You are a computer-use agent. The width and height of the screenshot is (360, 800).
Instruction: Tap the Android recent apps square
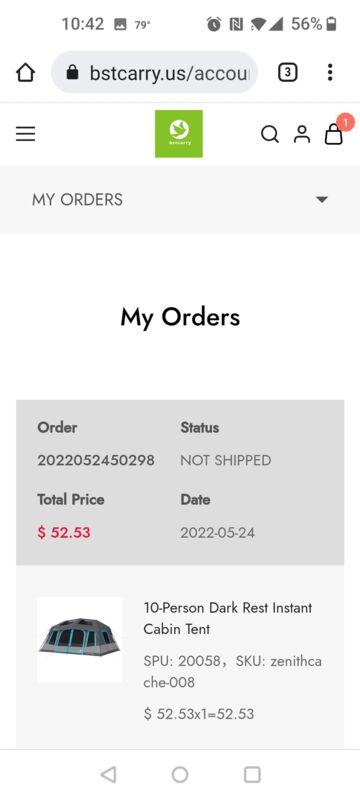[x=252, y=774]
